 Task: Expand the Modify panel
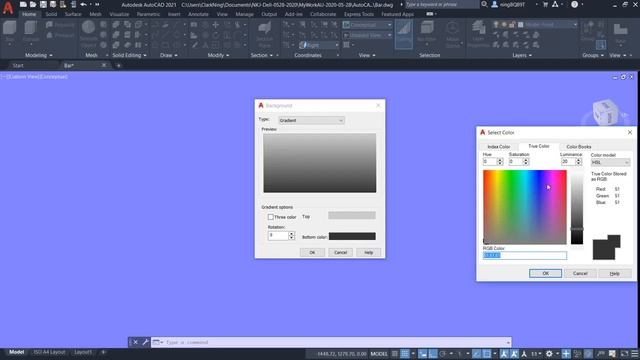click(218, 55)
